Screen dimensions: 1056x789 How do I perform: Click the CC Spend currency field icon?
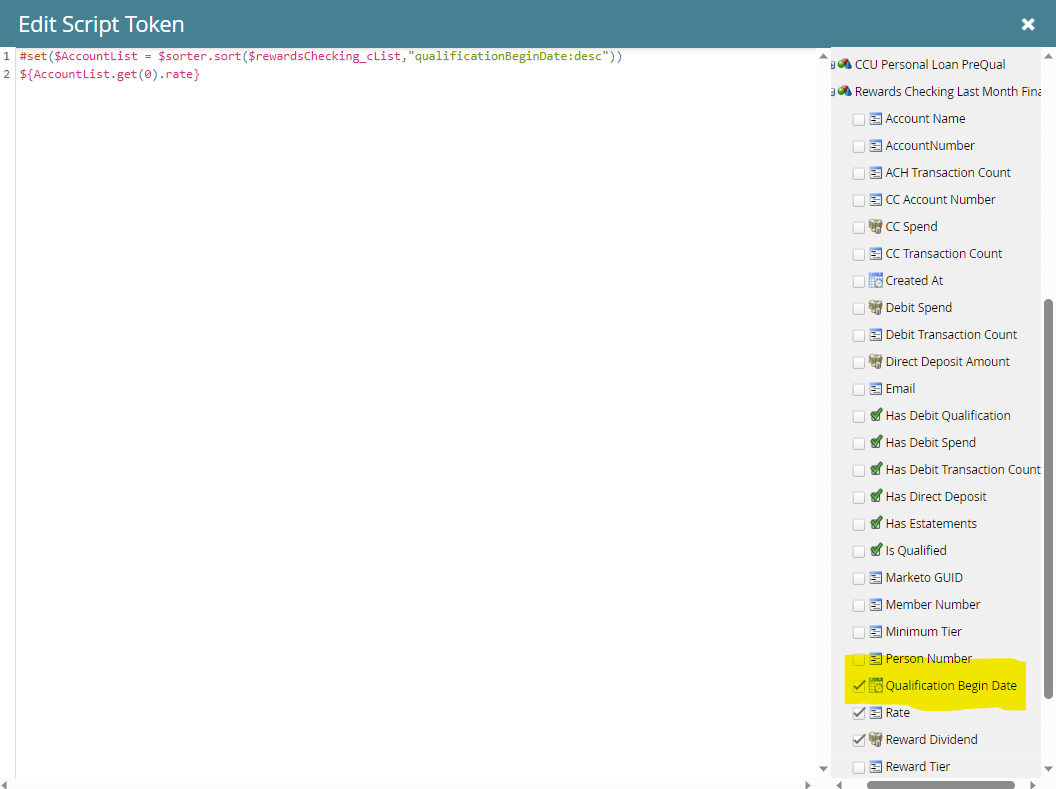pyautogui.click(x=876, y=227)
